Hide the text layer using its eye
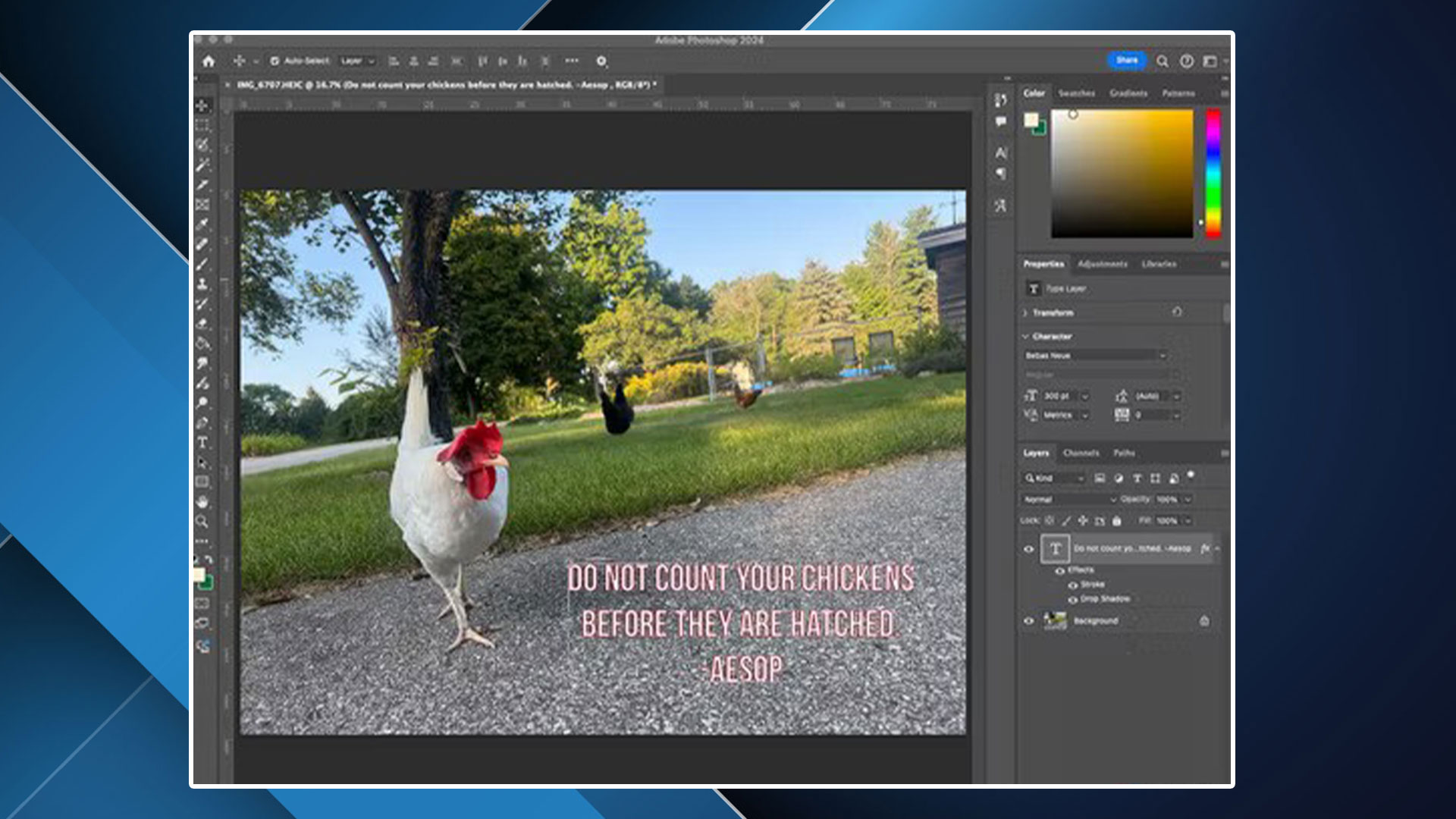Image resolution: width=1456 pixels, height=819 pixels. [1029, 549]
